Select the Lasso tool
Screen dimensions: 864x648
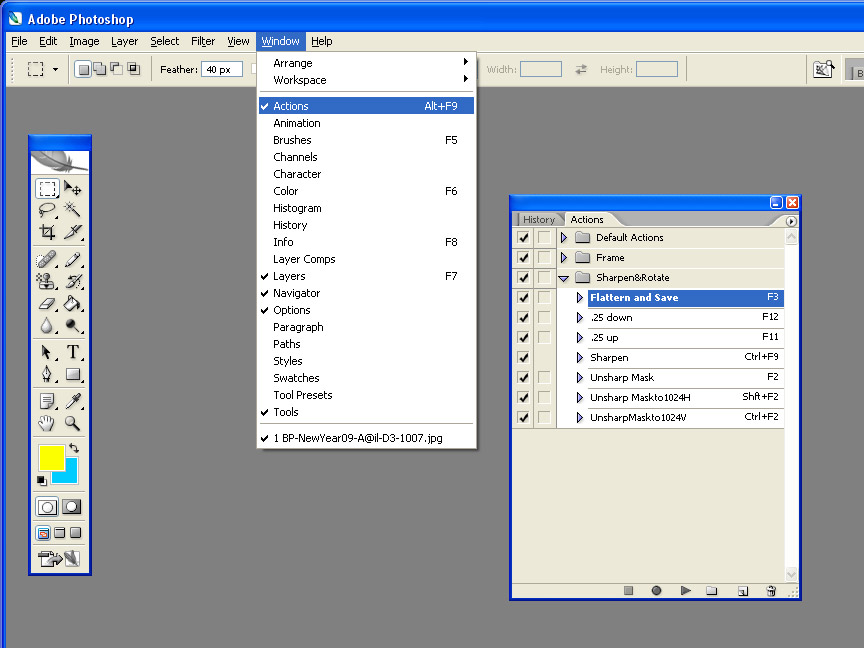tap(47, 210)
